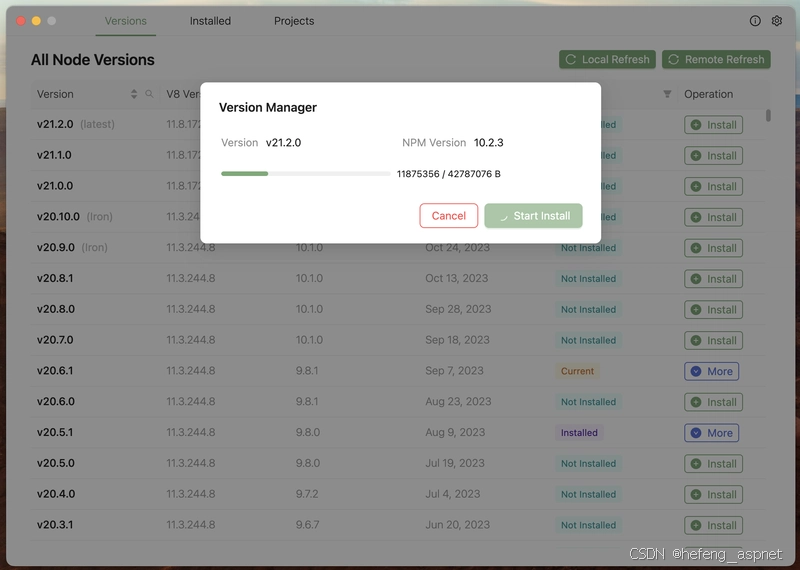Screen dimensions: 800x570
Task: Click the Installed status tag on v20.5.1
Action: click(579, 433)
